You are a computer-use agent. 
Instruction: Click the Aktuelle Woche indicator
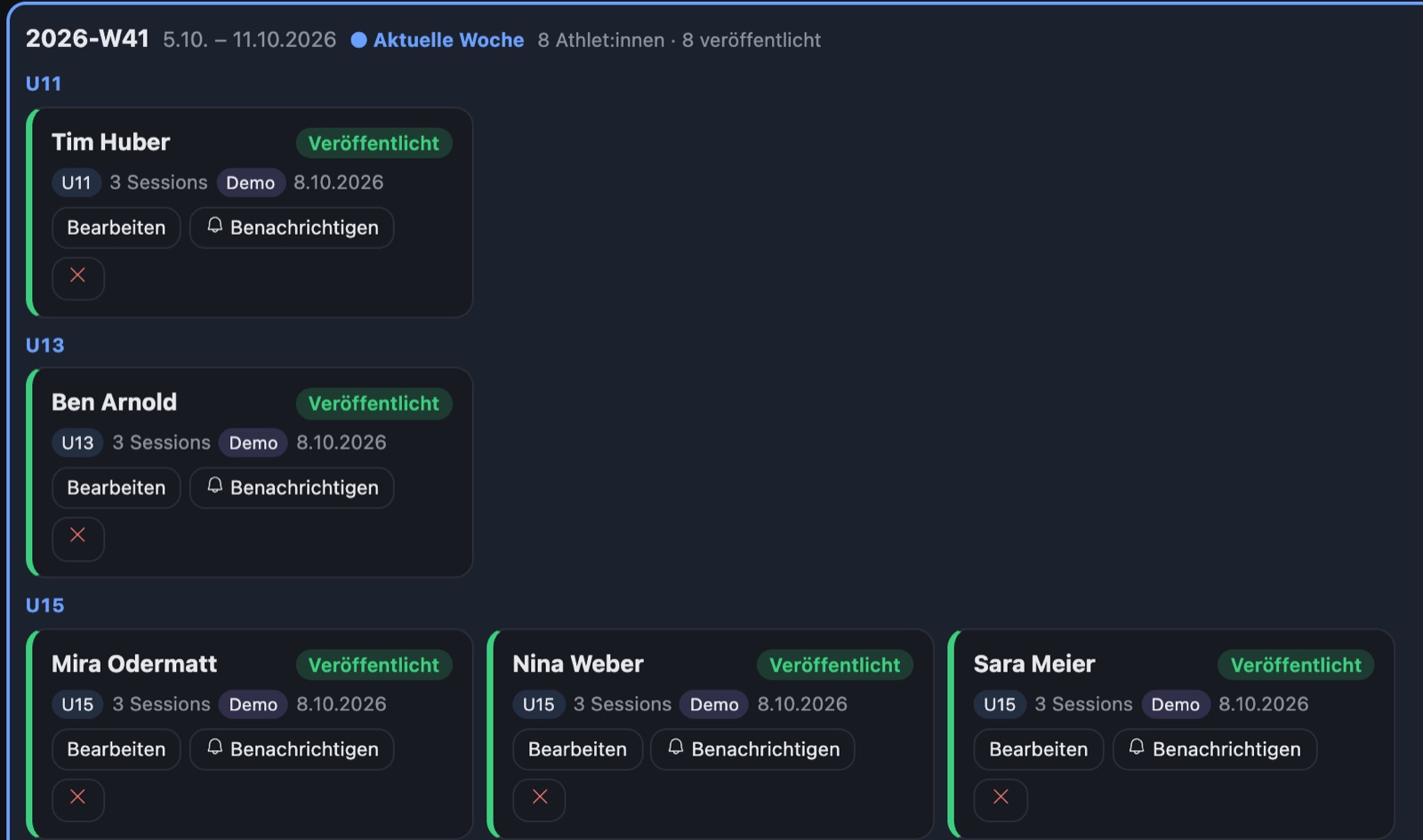pos(438,40)
